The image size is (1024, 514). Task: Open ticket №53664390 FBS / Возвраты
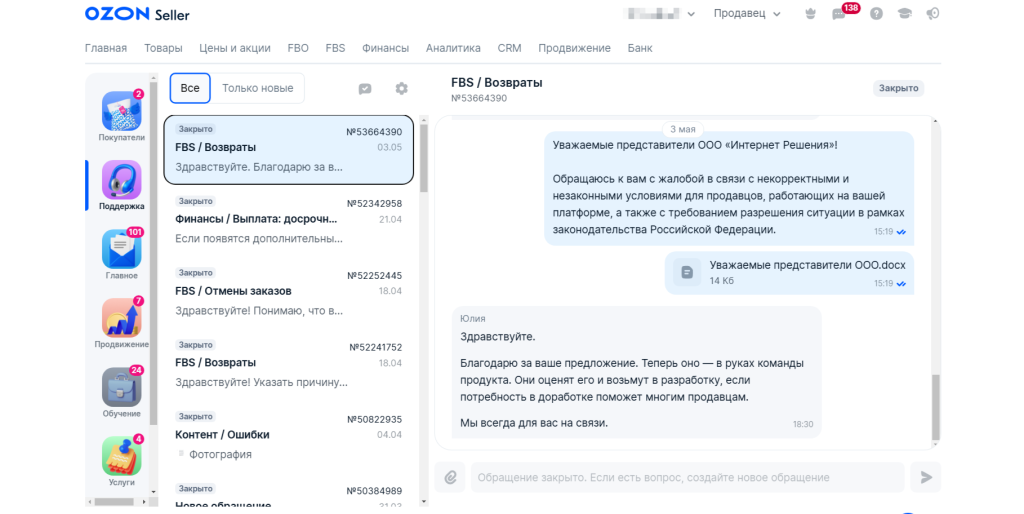coord(289,150)
